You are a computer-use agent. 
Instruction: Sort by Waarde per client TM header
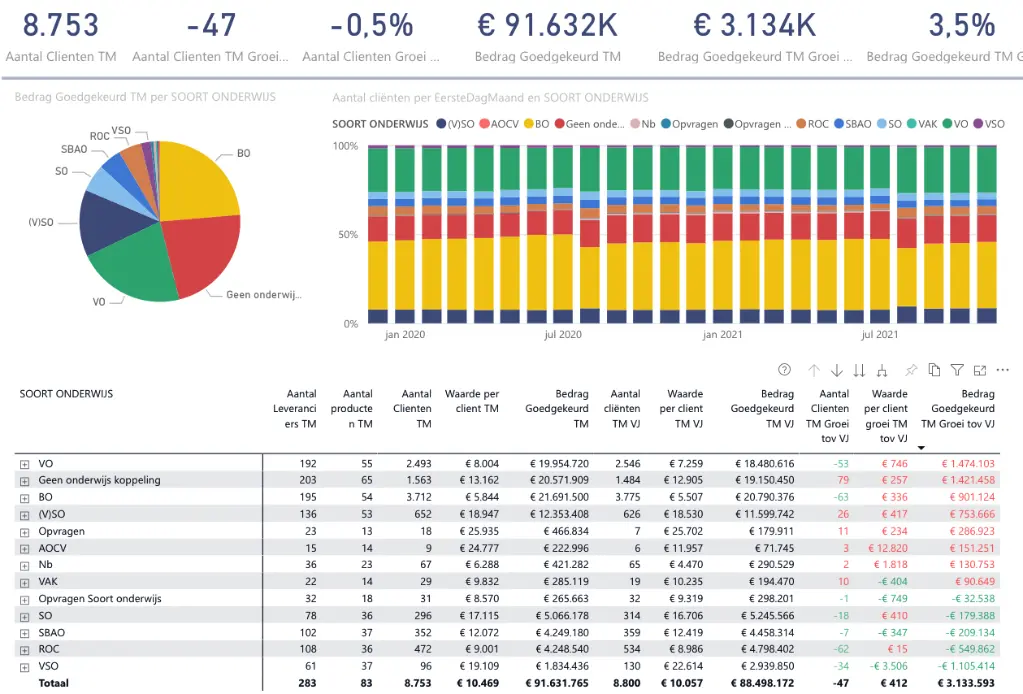click(472, 402)
